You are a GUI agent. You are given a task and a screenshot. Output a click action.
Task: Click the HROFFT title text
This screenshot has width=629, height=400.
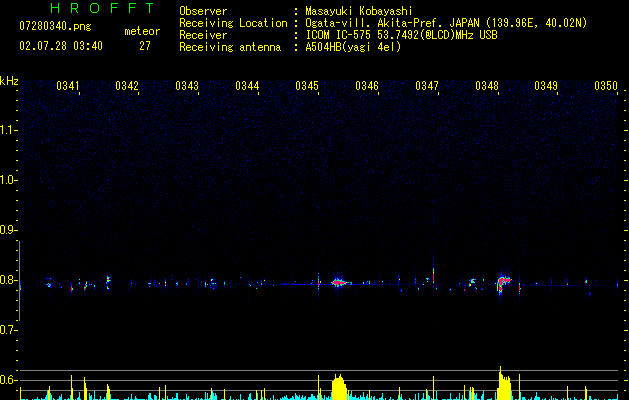pos(102,8)
